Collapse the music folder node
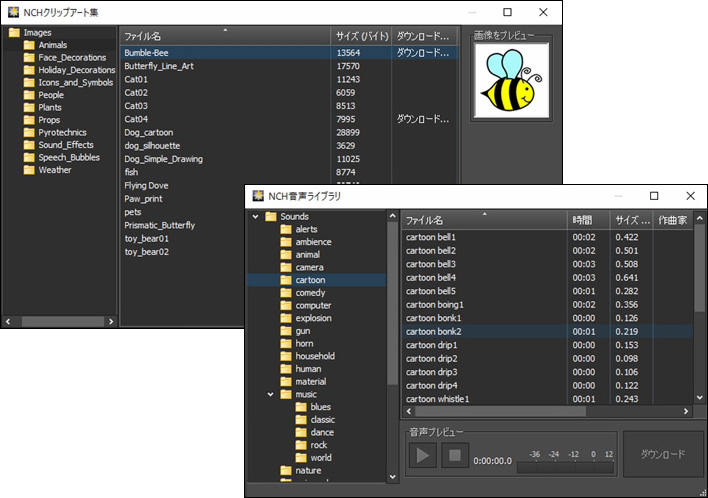 [271, 395]
